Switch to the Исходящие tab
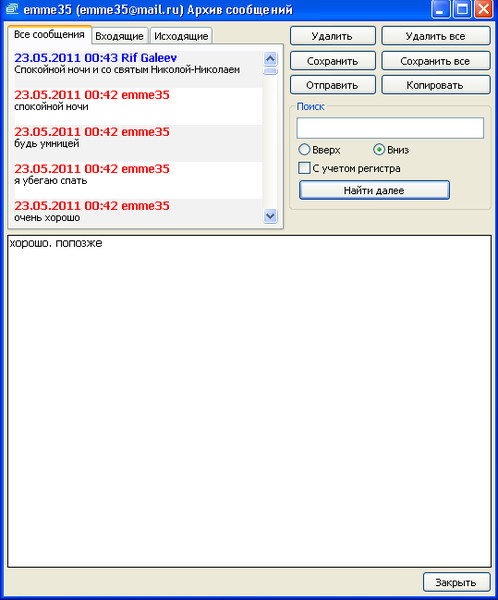 (181, 36)
